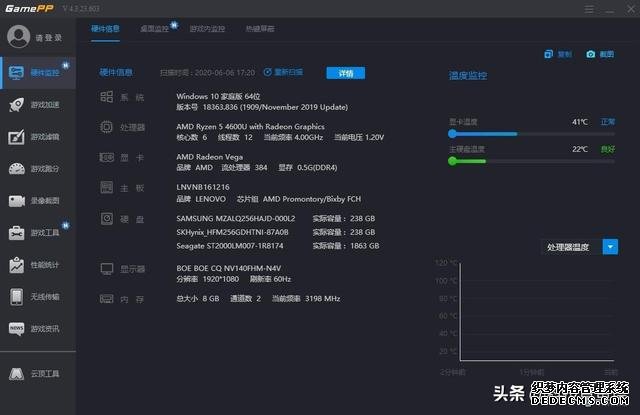
Task: Click the 重新扫描 rescan circular icon
Action: [x=267, y=72]
